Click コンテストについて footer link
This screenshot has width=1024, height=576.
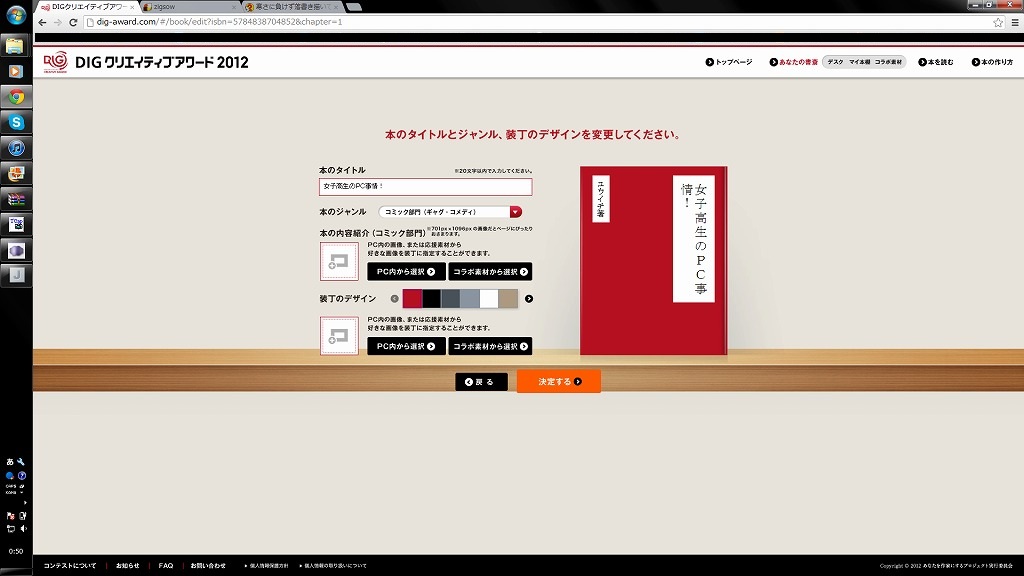tap(70, 566)
